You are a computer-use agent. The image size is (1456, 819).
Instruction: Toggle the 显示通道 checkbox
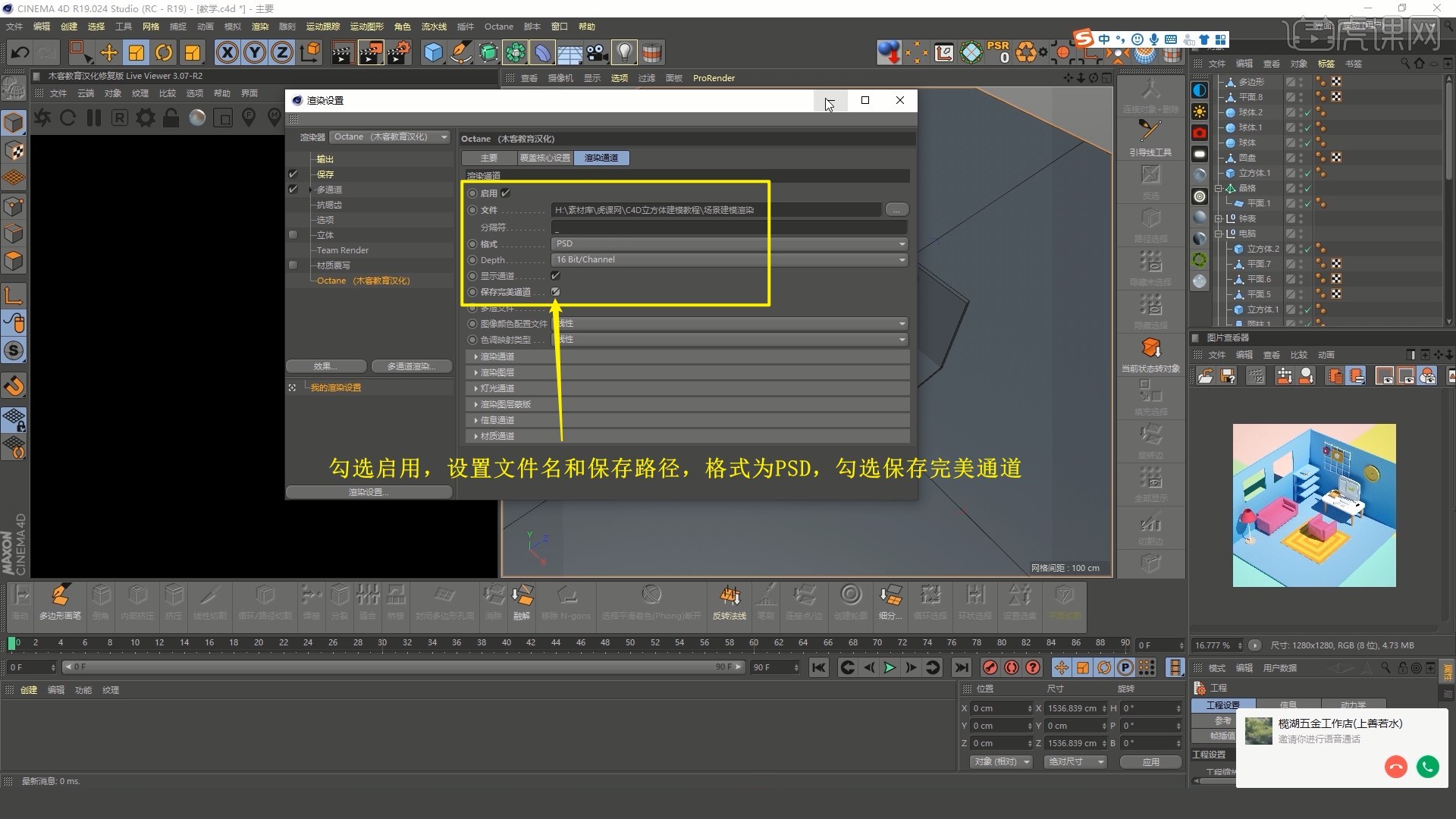[555, 276]
